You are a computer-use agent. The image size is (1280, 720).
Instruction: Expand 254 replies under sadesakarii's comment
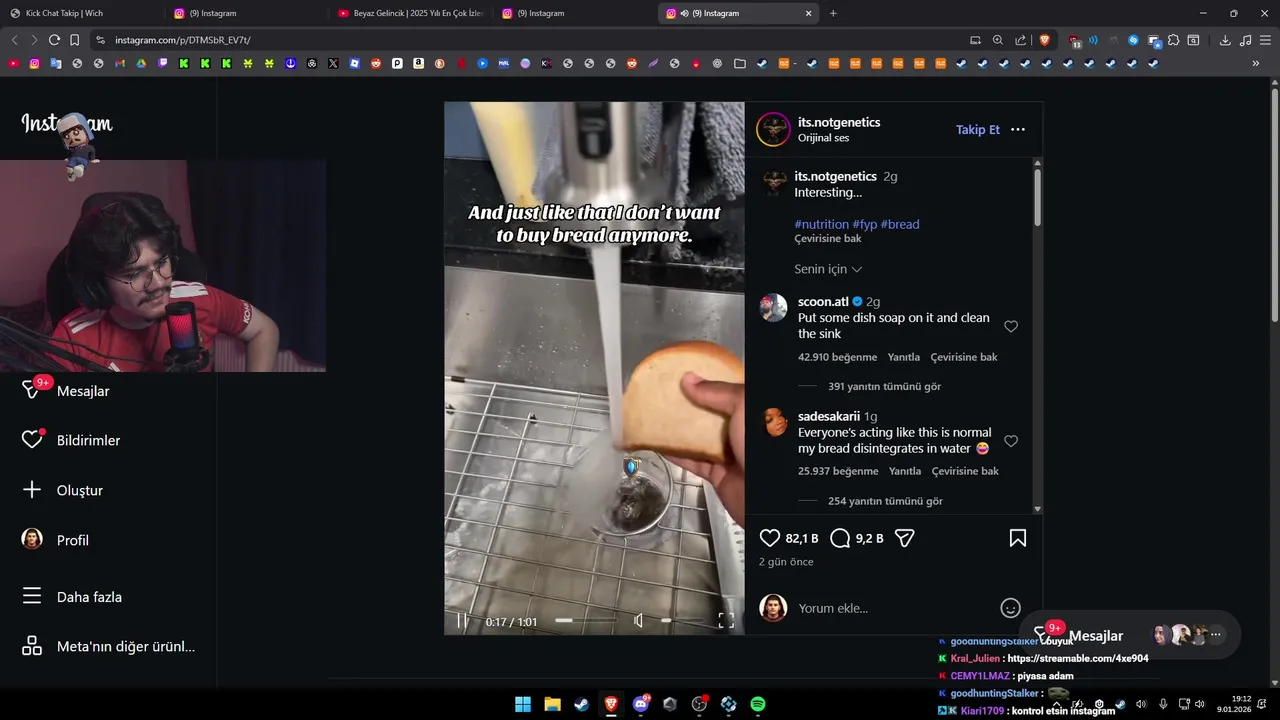point(885,501)
